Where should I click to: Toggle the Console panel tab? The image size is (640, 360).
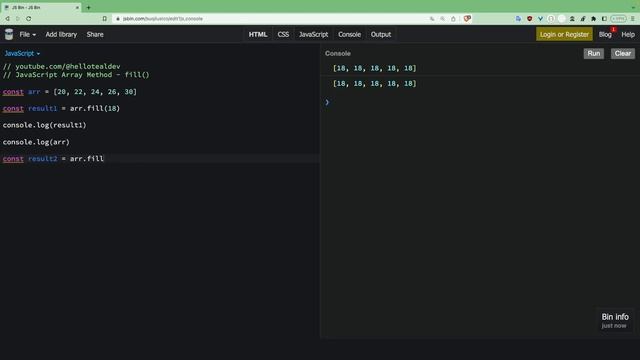[349, 35]
